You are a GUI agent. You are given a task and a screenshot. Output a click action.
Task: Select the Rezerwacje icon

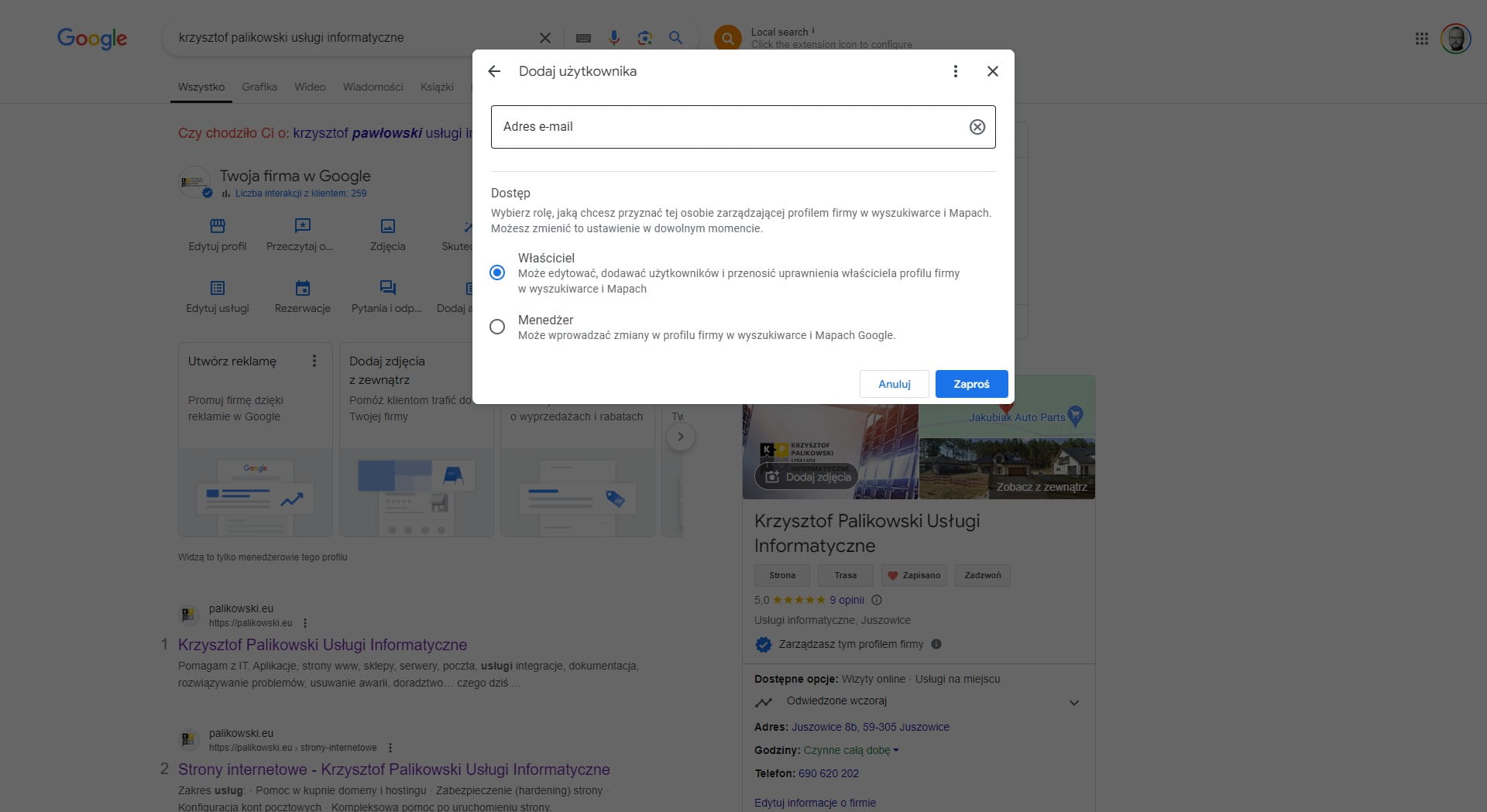click(302, 287)
